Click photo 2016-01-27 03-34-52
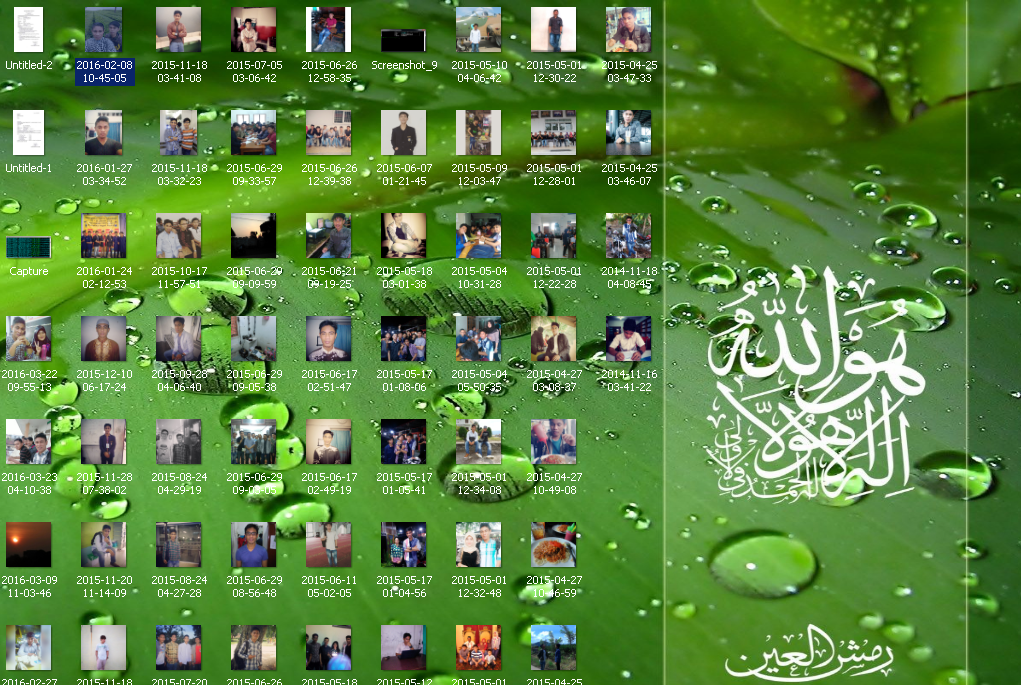This screenshot has width=1021, height=685. (x=104, y=133)
